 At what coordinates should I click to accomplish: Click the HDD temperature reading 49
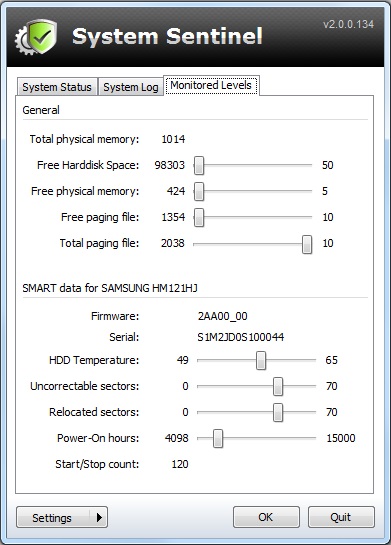pyautogui.click(x=183, y=360)
